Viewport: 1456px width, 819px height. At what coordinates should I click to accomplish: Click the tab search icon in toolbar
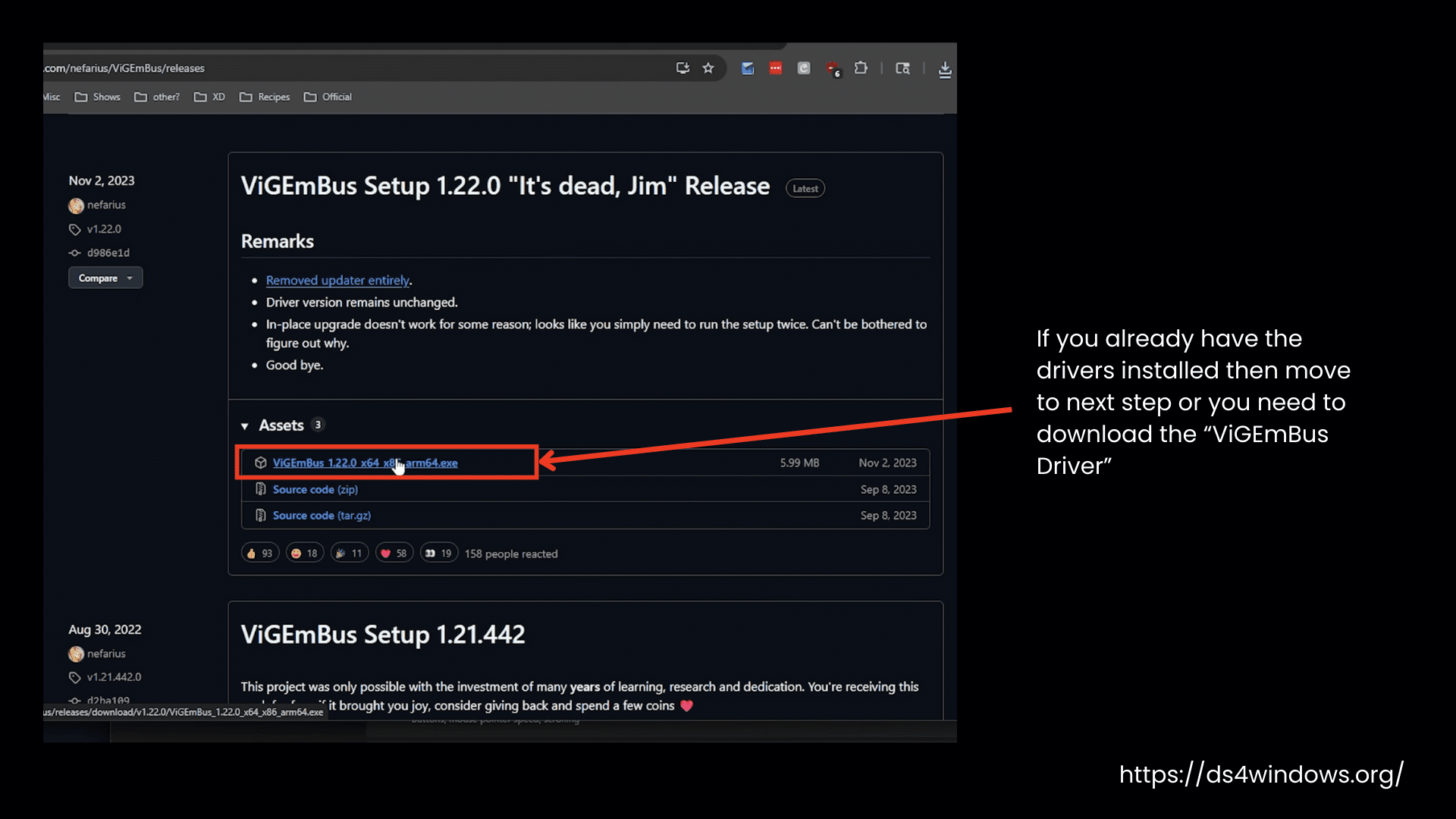[902, 68]
